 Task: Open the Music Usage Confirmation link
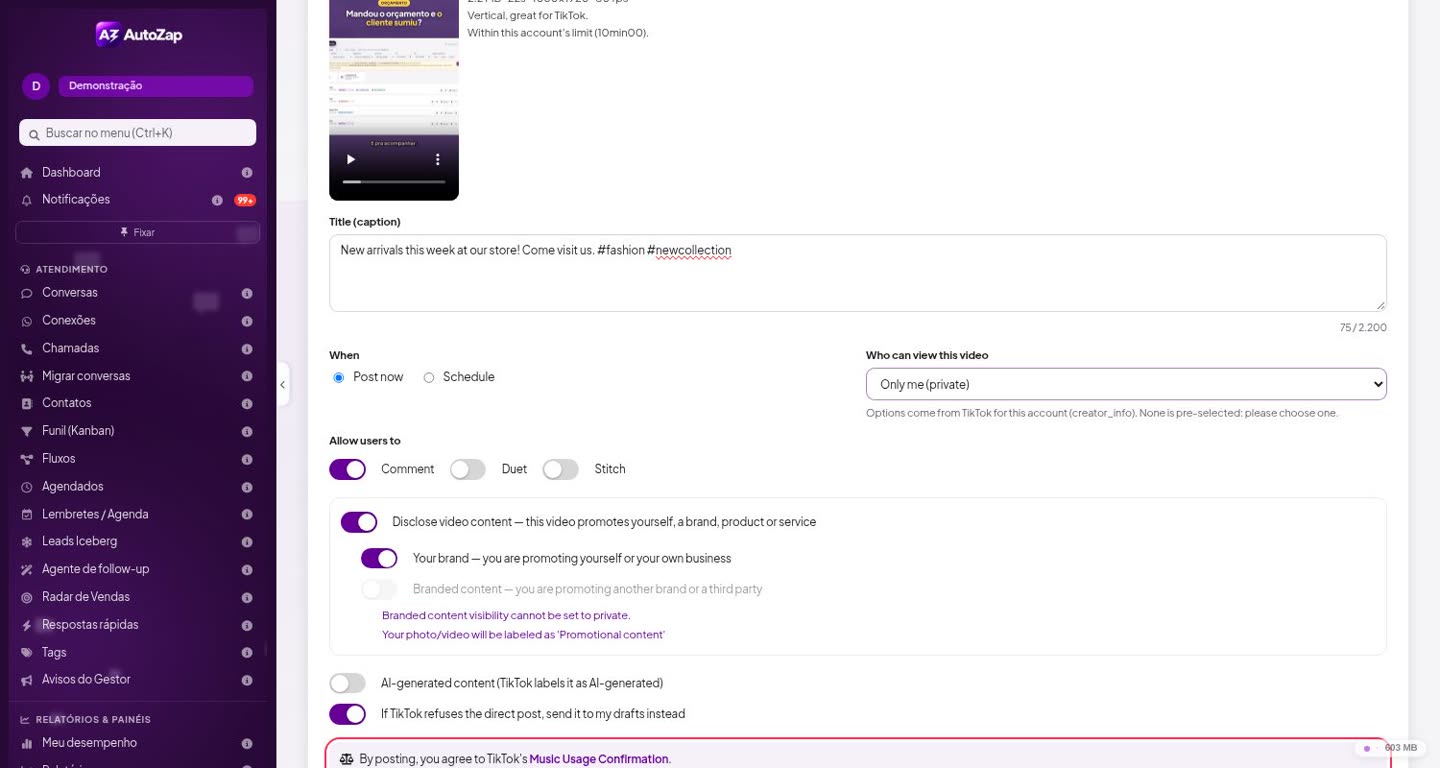pyautogui.click(x=599, y=759)
